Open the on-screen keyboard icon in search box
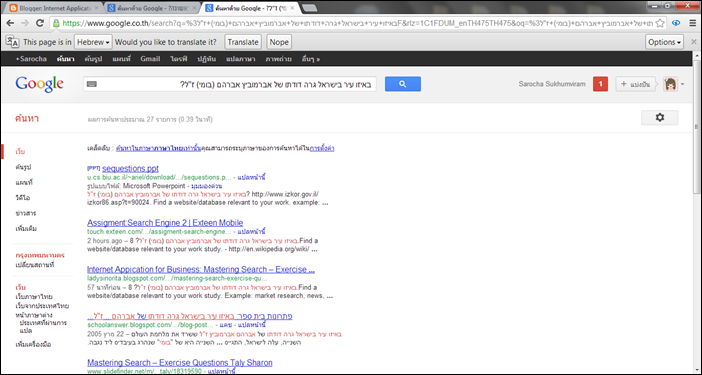The height and width of the screenshot is (375, 702). tap(92, 84)
